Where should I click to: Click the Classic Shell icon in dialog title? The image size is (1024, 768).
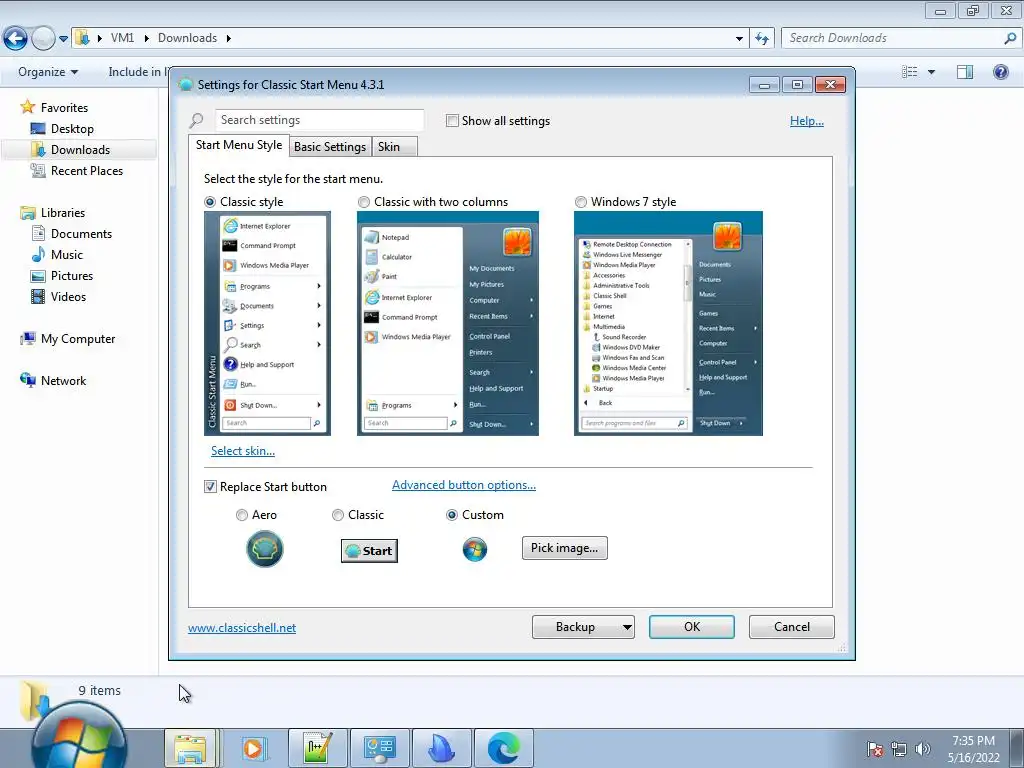point(185,84)
